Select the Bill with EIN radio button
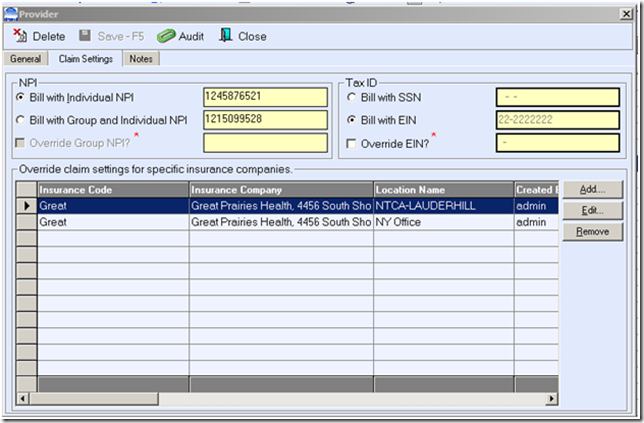The image size is (644, 423). [351, 120]
